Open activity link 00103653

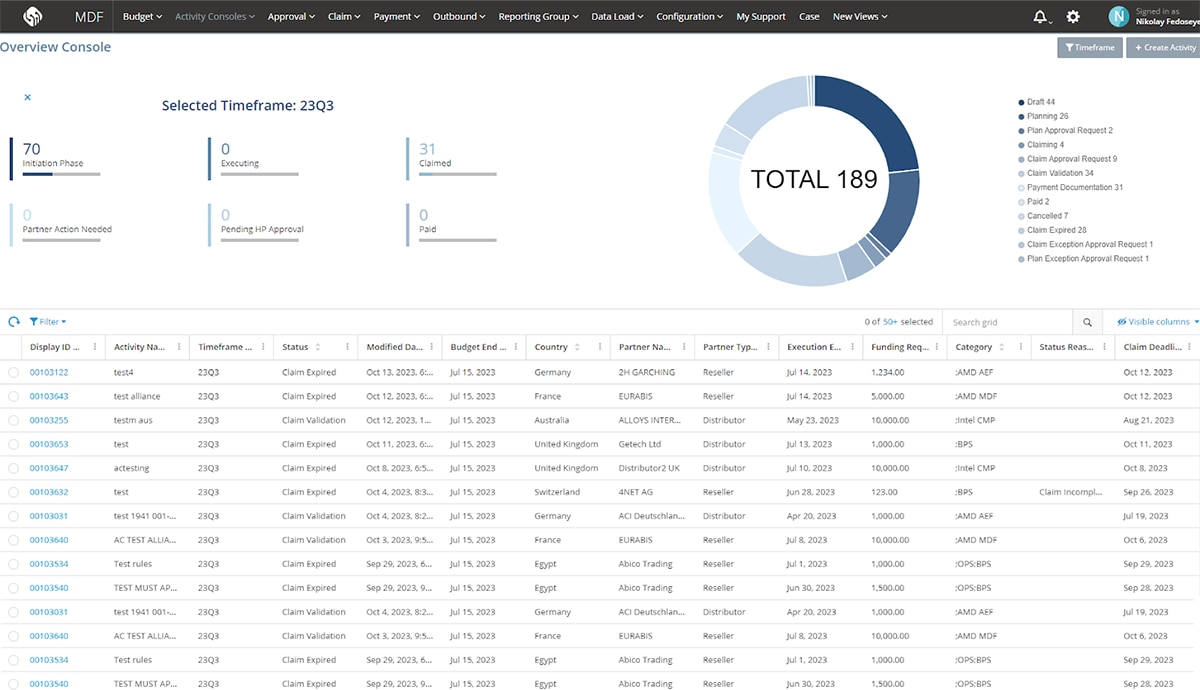coord(49,444)
